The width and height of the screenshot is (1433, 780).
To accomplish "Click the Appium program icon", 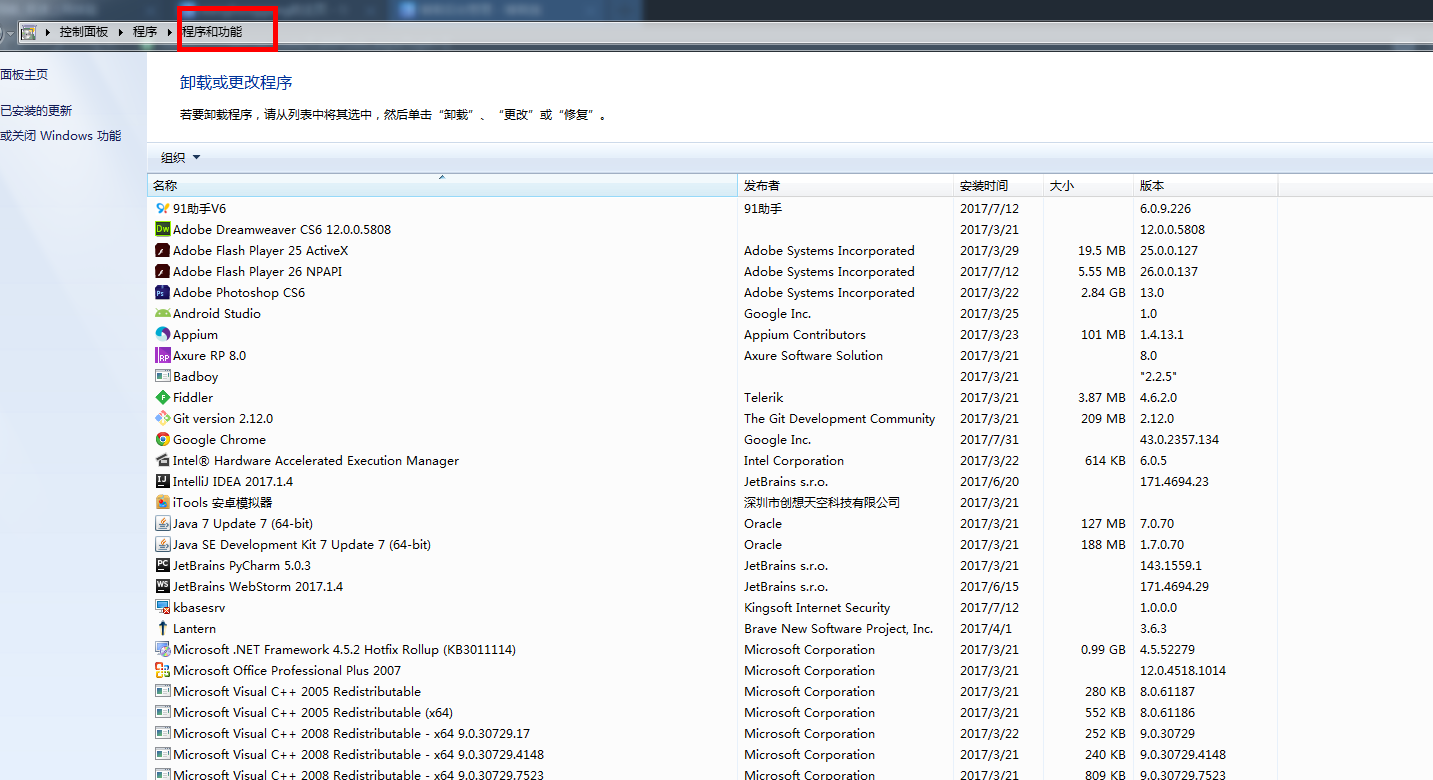I will point(163,334).
